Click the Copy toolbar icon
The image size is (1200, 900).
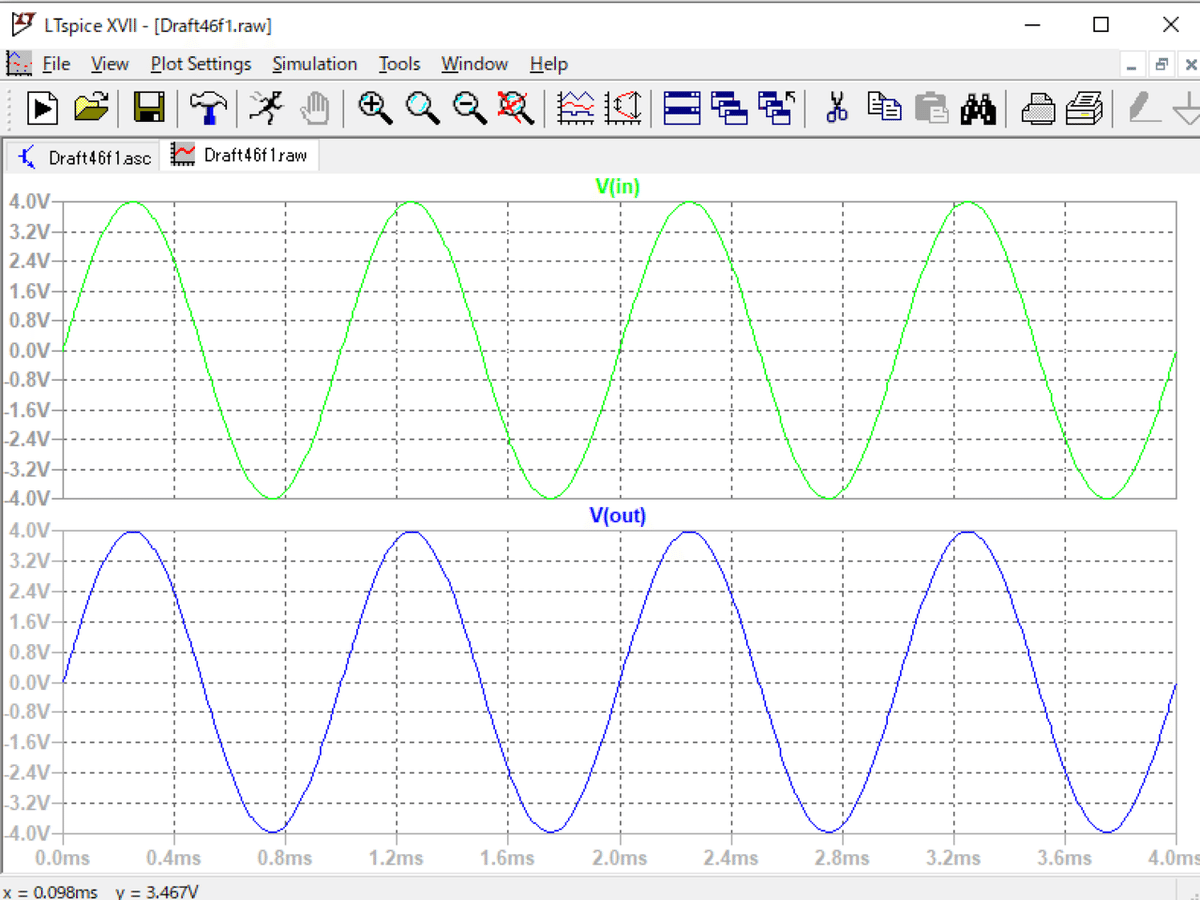[x=884, y=107]
